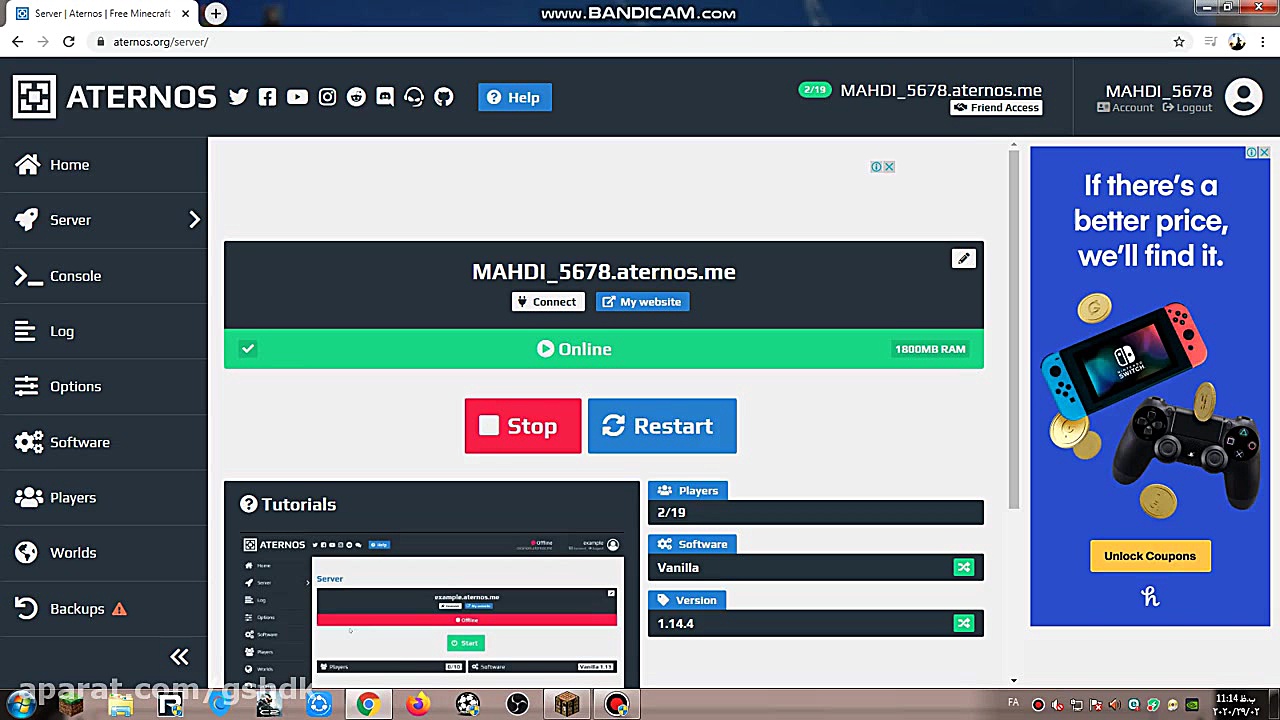
Task: Click the Aternos logo in the header
Action: click(114, 97)
